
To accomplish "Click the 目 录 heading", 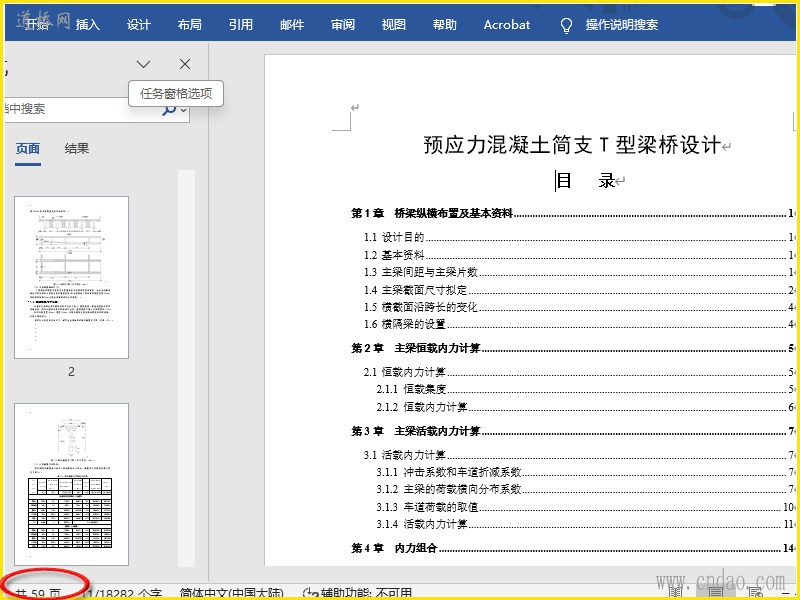I will 585,181.
